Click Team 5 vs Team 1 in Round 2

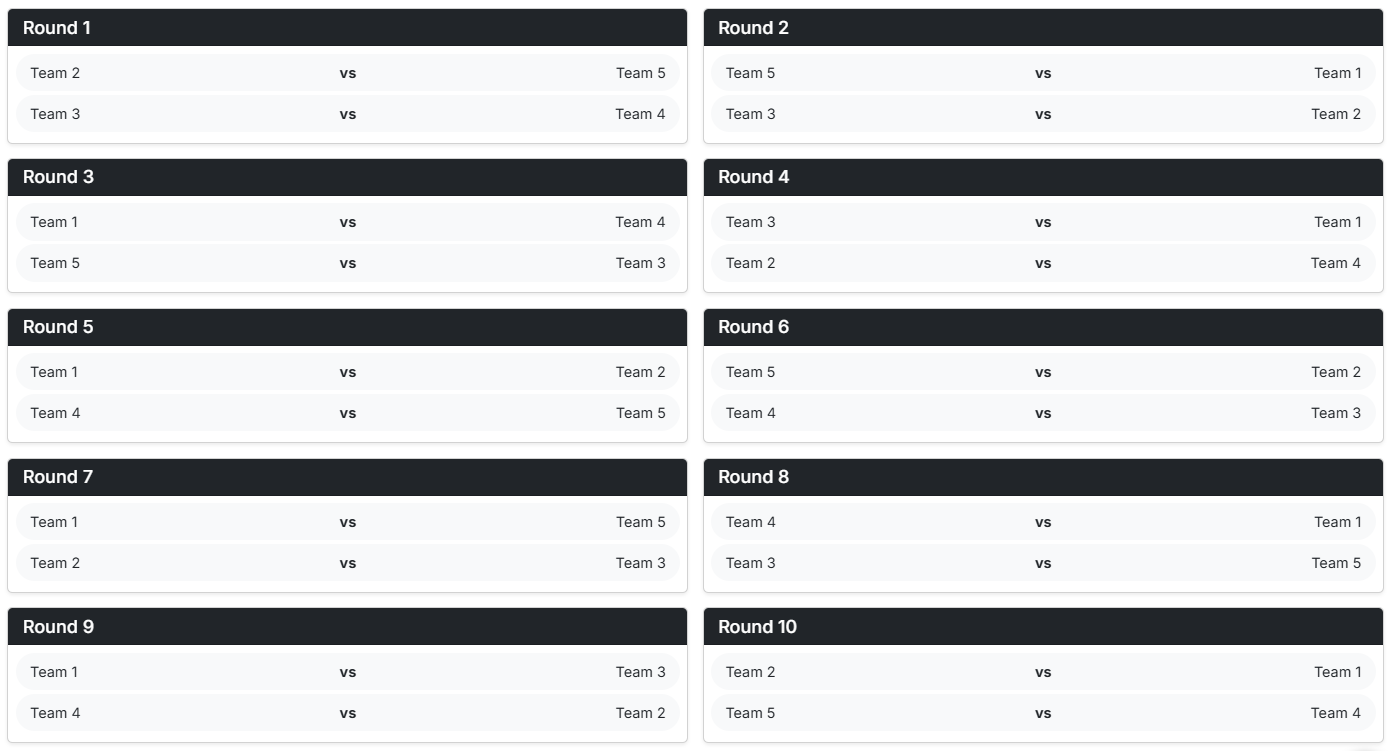click(1043, 72)
